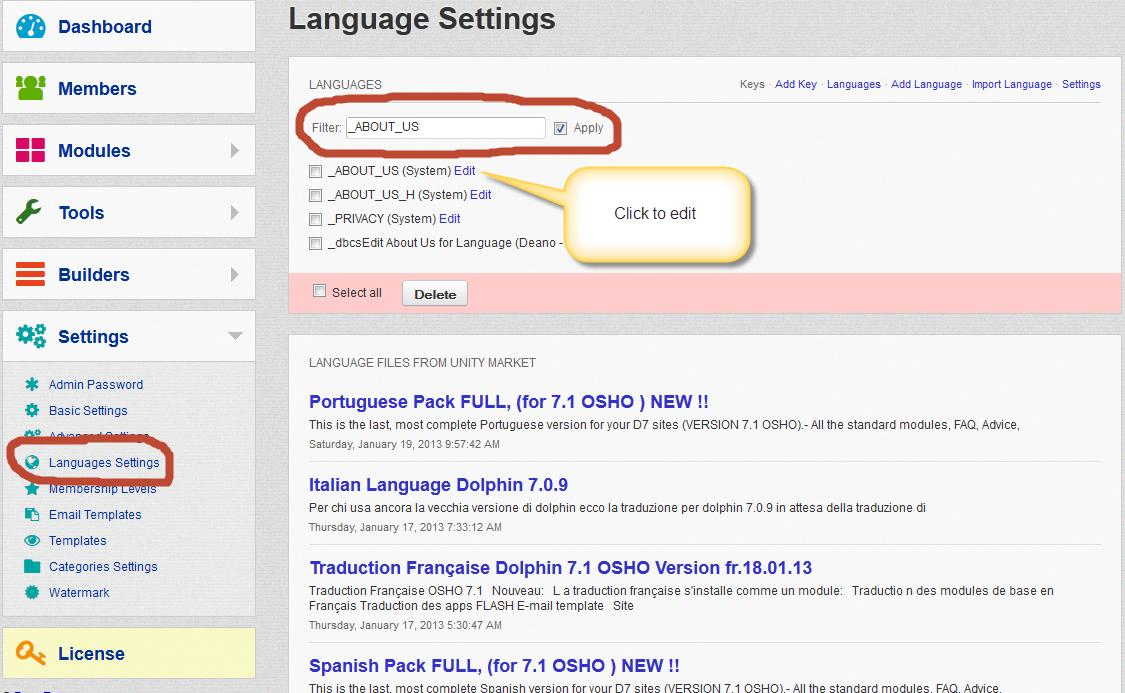1125x693 pixels.
Task: Click the Tools wrench icon
Action: click(31, 213)
